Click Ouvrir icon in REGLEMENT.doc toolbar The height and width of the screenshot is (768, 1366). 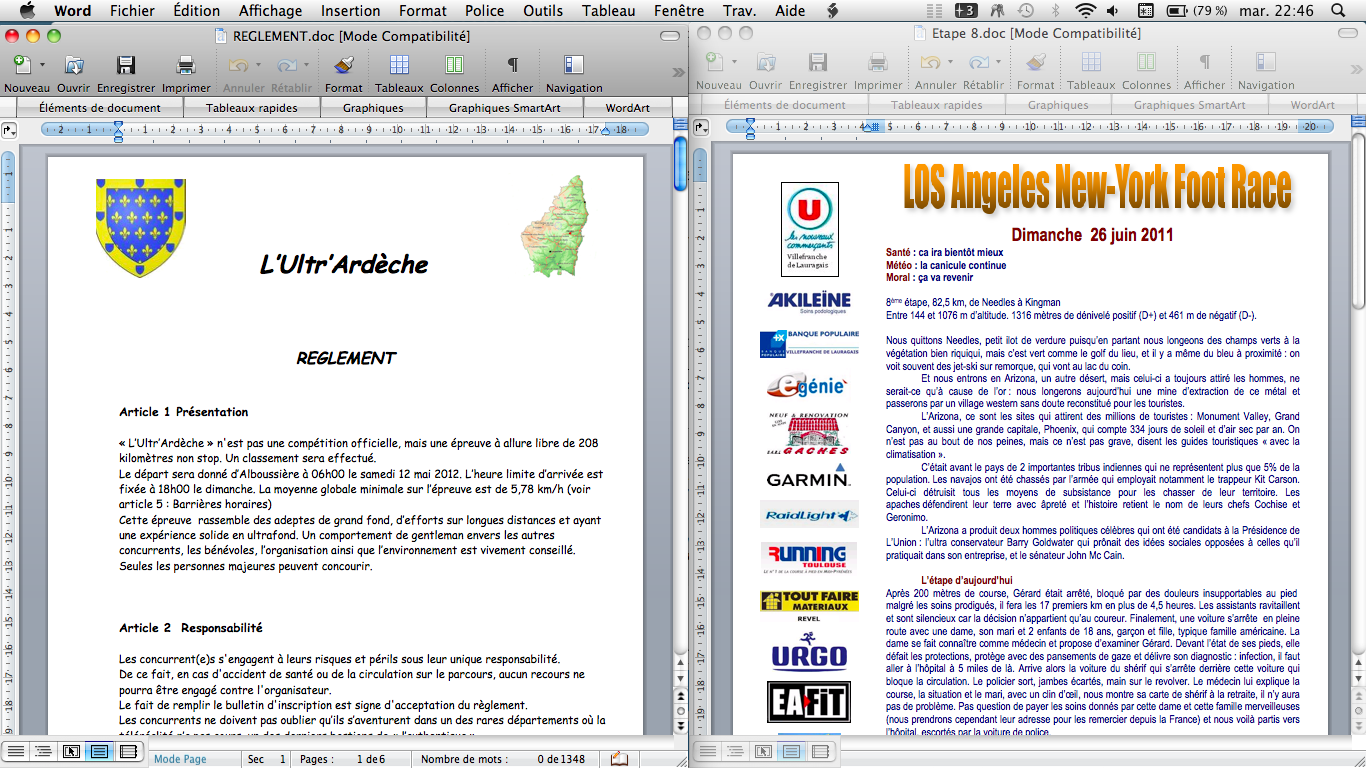tap(74, 65)
